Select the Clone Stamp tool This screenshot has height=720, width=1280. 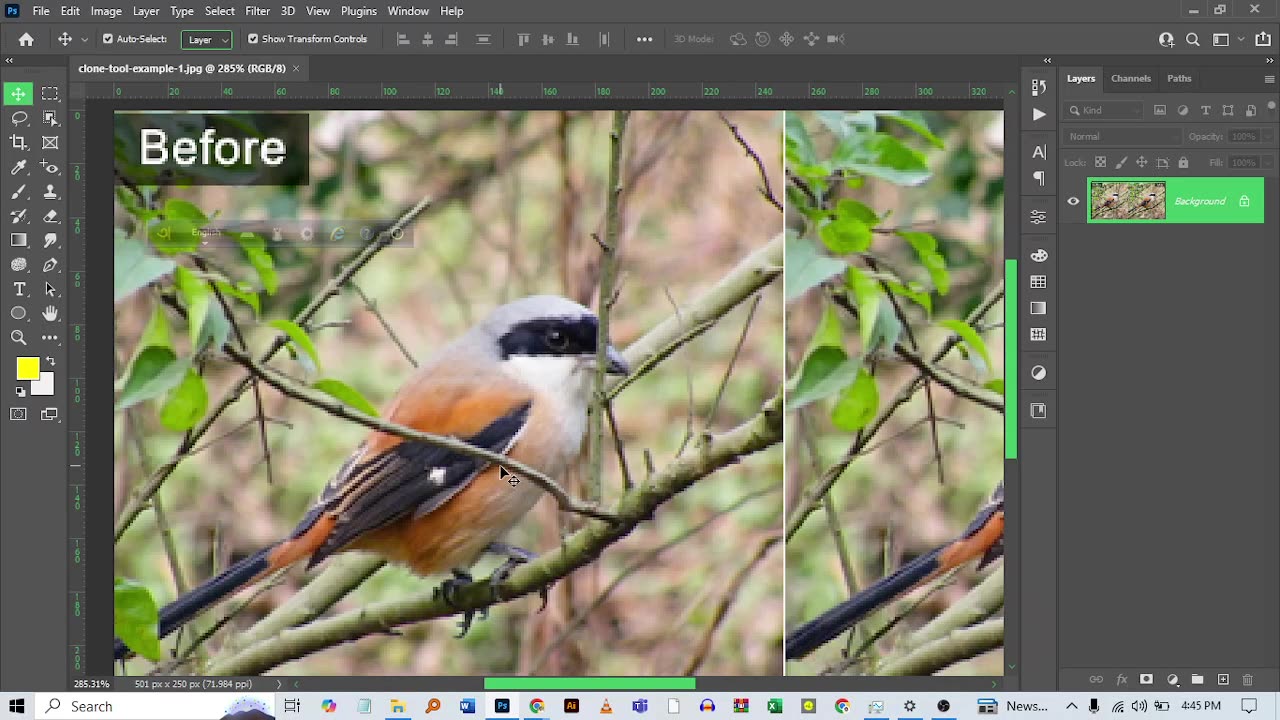50,192
